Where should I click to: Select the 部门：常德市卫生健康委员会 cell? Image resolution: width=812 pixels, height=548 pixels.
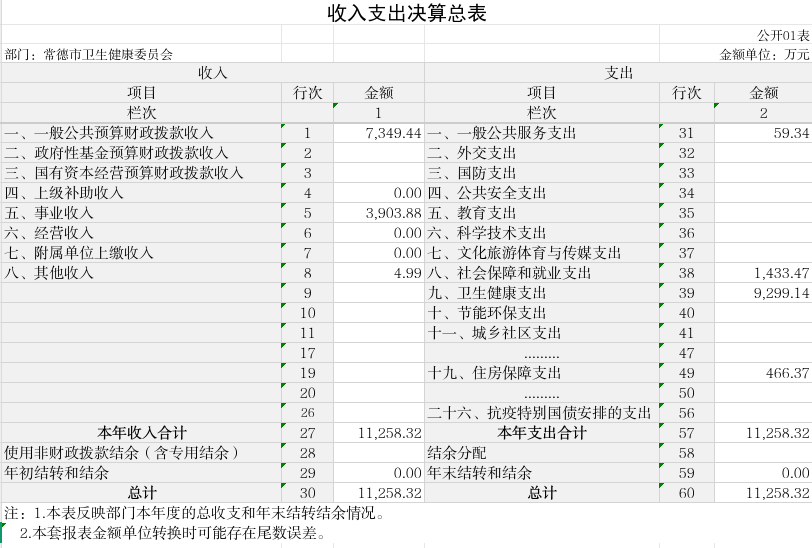click(90, 54)
